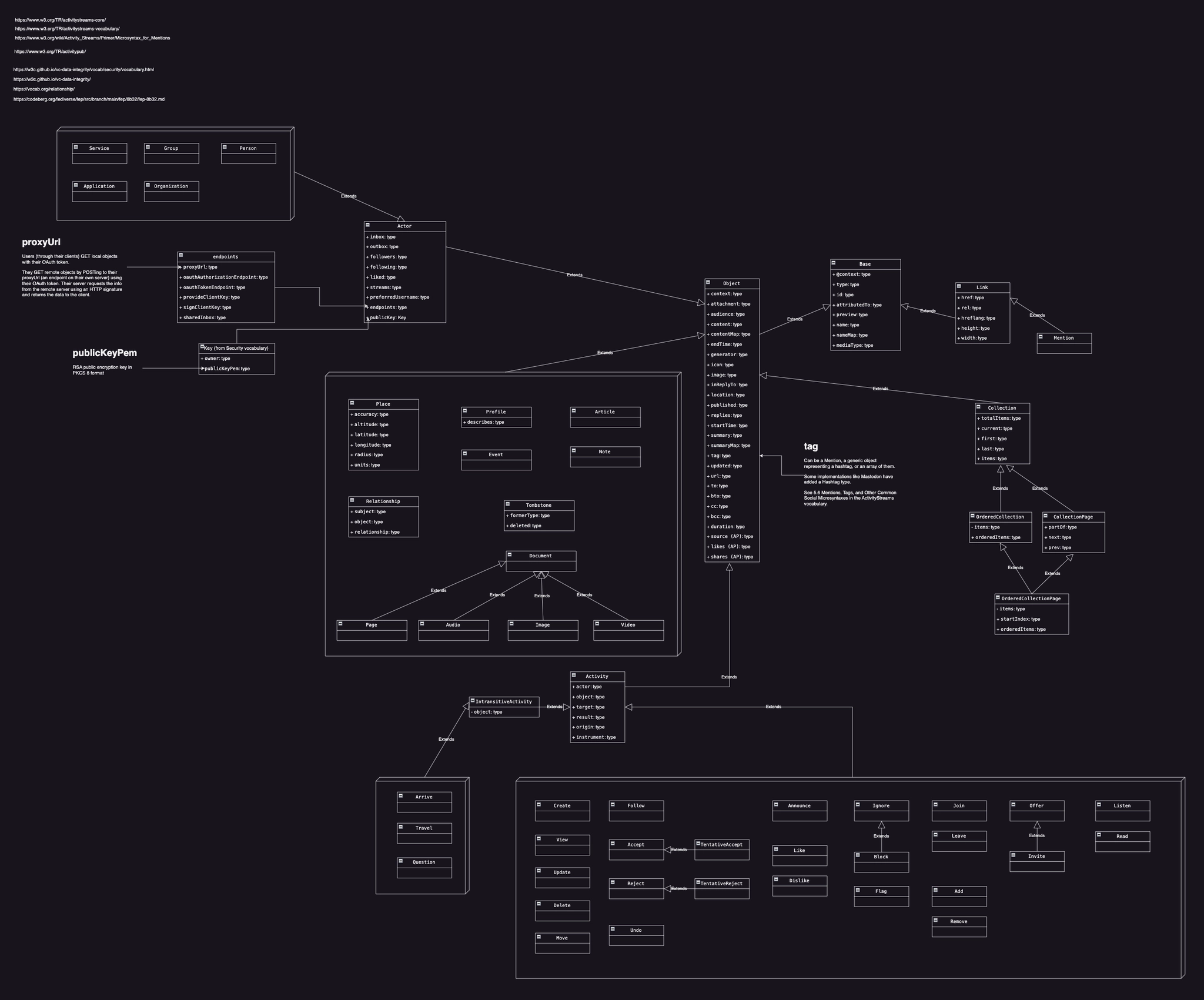Screen dimensions: 1204x1000
Task: Open the vc-data-integrity security vocabulary URL
Action: click(83, 69)
